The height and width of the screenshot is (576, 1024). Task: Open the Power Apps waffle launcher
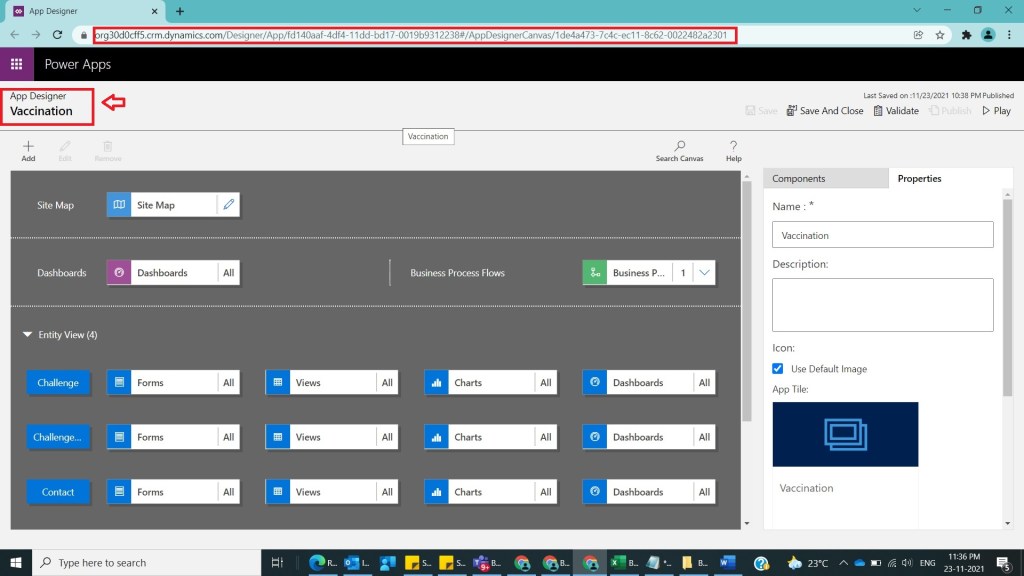(16, 64)
